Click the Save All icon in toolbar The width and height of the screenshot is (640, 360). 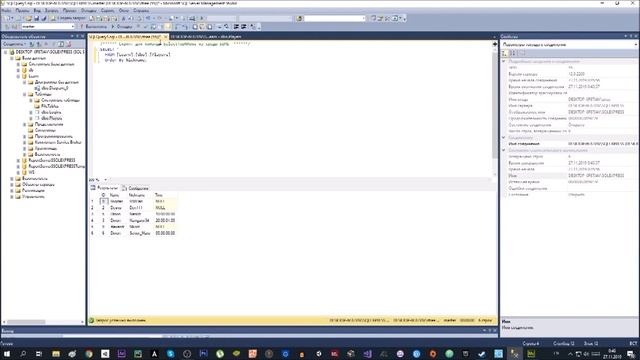[x=43, y=18]
